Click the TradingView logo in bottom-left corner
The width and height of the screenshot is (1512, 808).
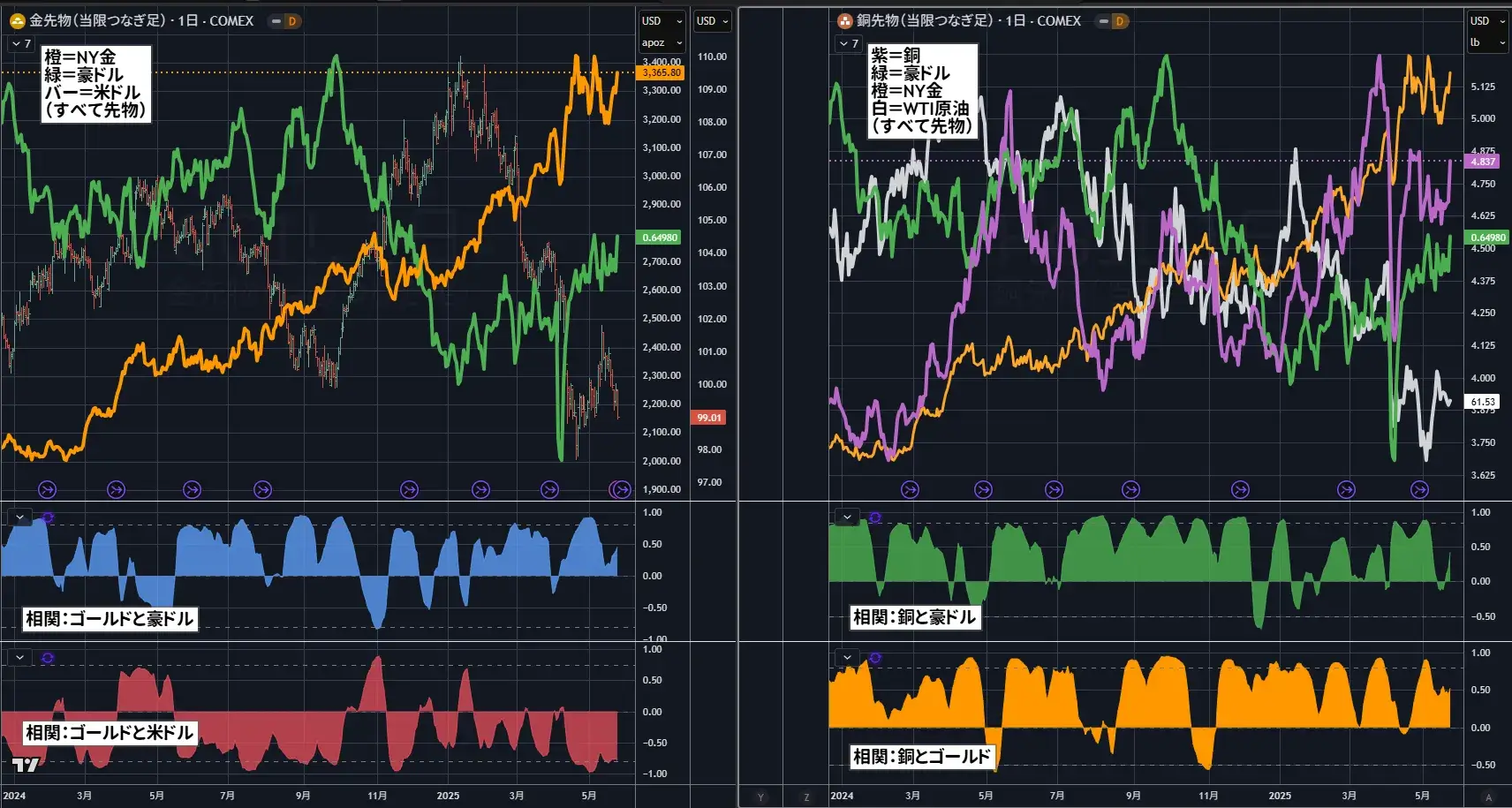point(26,765)
